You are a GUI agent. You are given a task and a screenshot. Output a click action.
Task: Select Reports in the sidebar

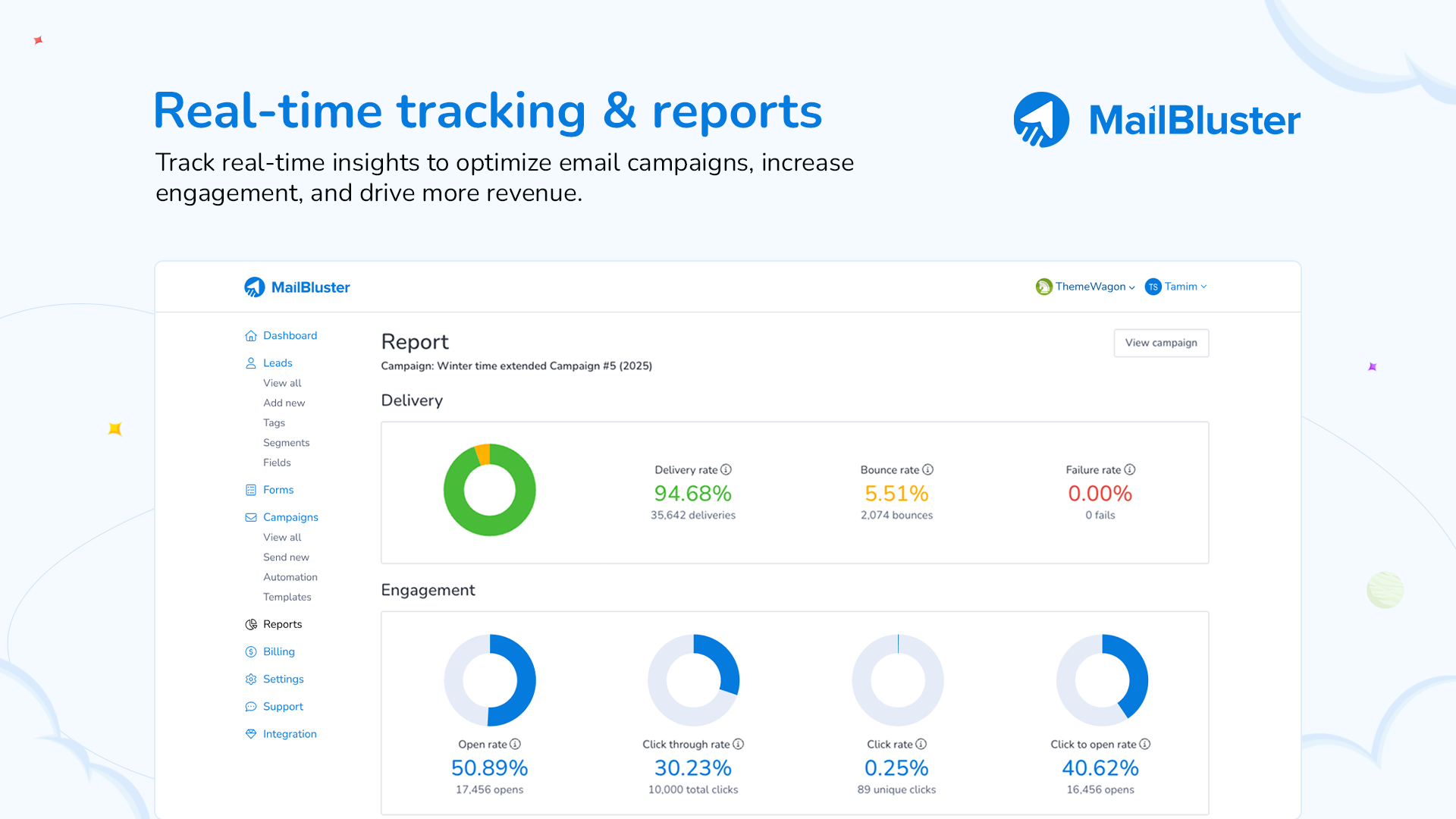[282, 624]
